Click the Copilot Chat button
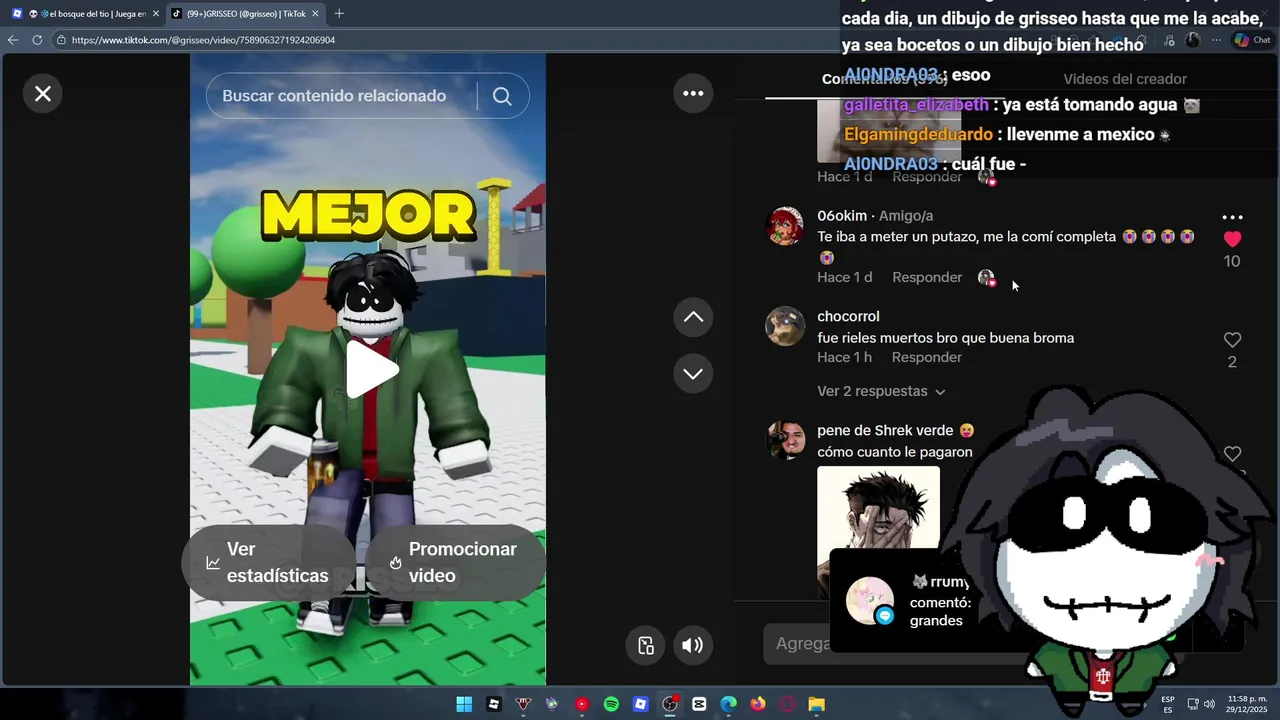Viewport: 1280px width, 720px height. (1252, 40)
